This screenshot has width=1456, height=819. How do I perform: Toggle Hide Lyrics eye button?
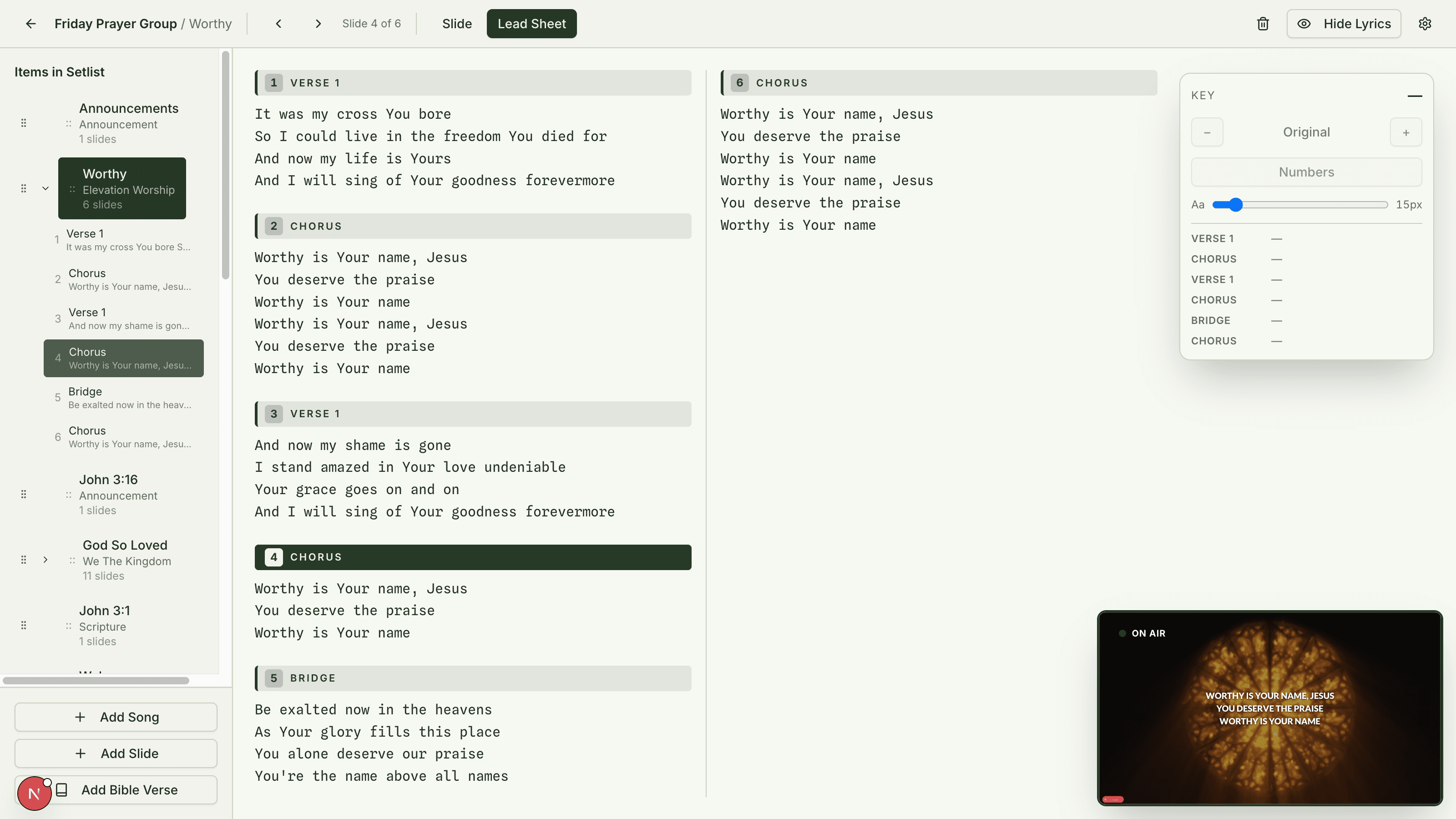(x=1344, y=24)
